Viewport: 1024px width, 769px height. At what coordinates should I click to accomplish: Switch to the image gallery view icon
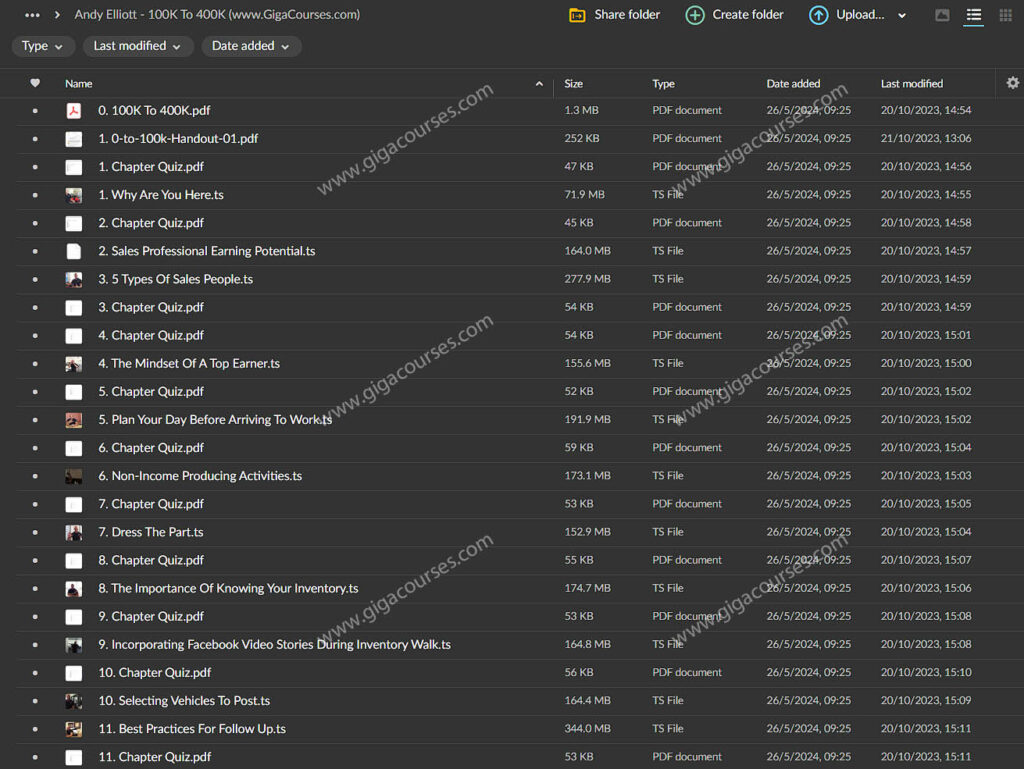pyautogui.click(x=942, y=15)
